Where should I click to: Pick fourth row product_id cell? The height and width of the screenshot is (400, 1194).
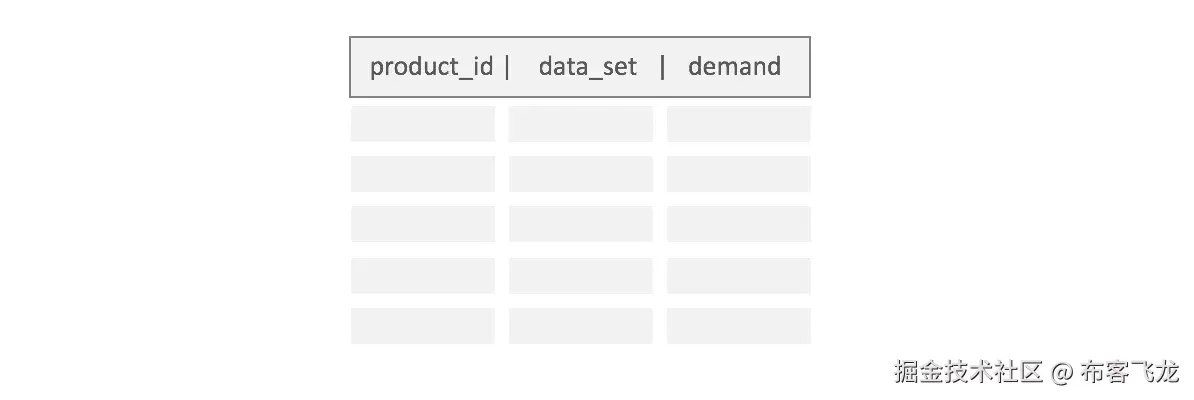[422, 275]
